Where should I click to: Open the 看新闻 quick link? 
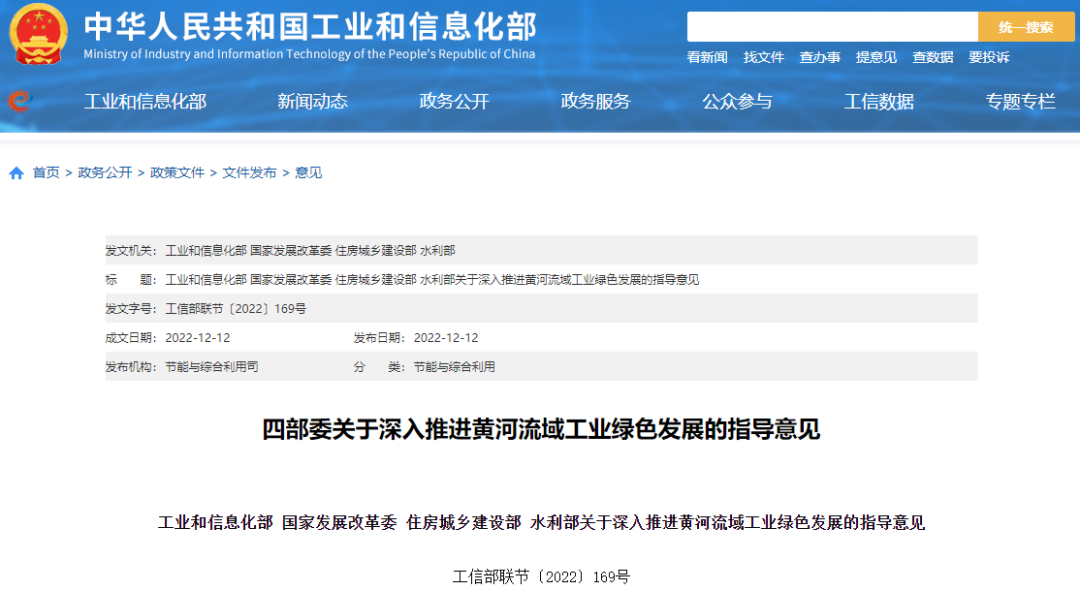[x=707, y=58]
